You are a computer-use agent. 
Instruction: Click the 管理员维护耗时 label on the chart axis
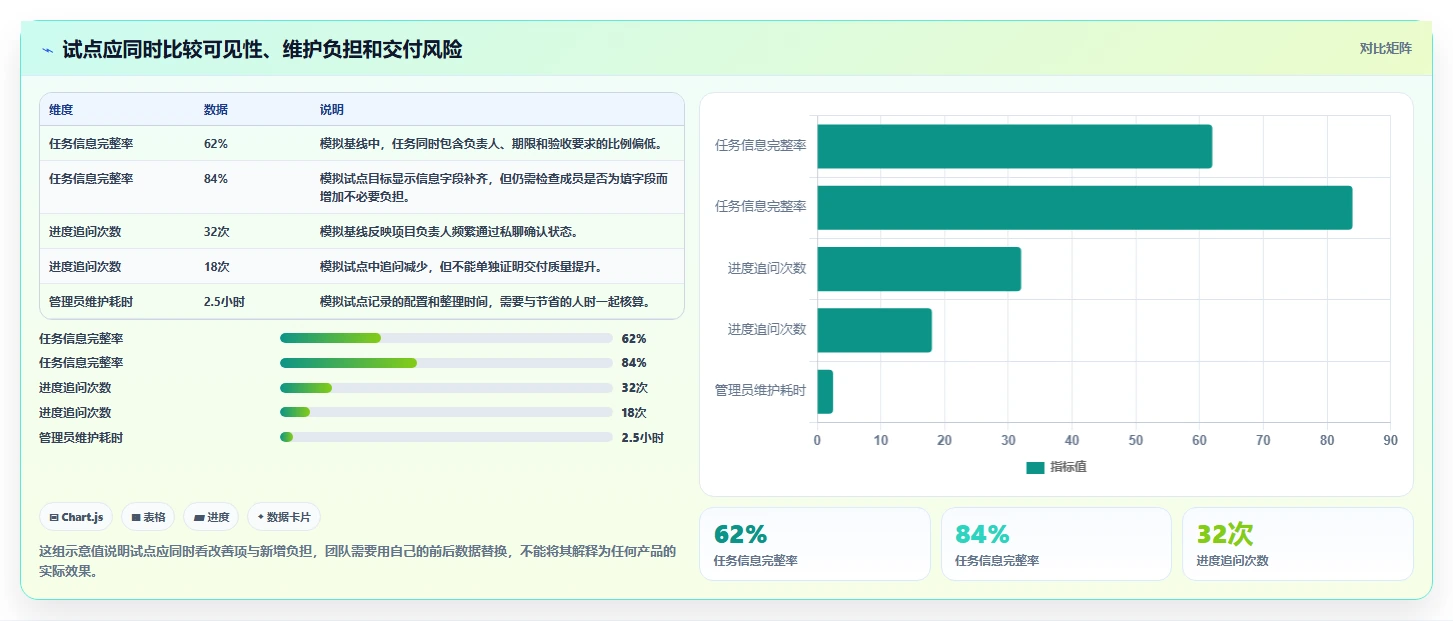click(x=760, y=390)
